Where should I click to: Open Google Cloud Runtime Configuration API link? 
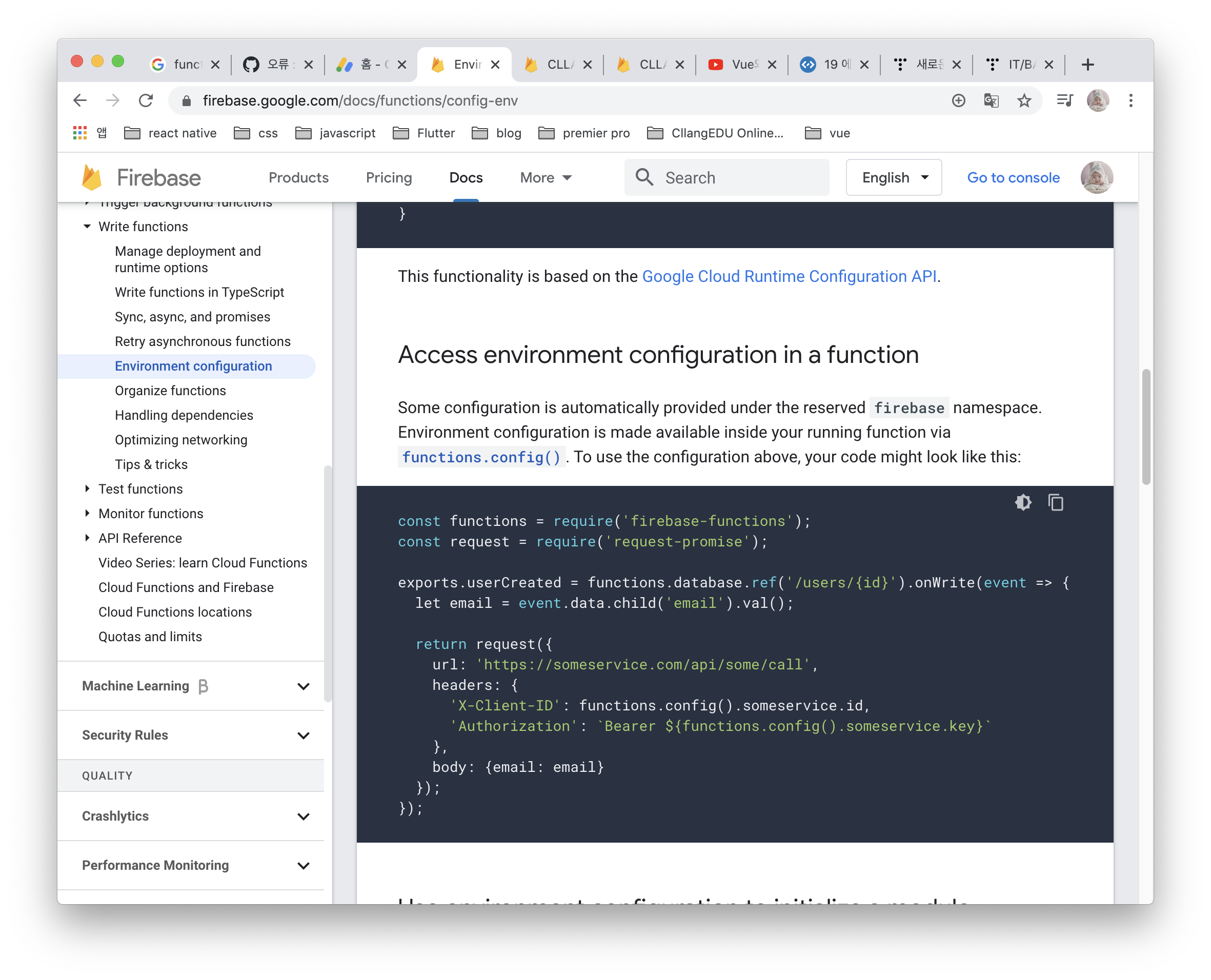click(789, 276)
